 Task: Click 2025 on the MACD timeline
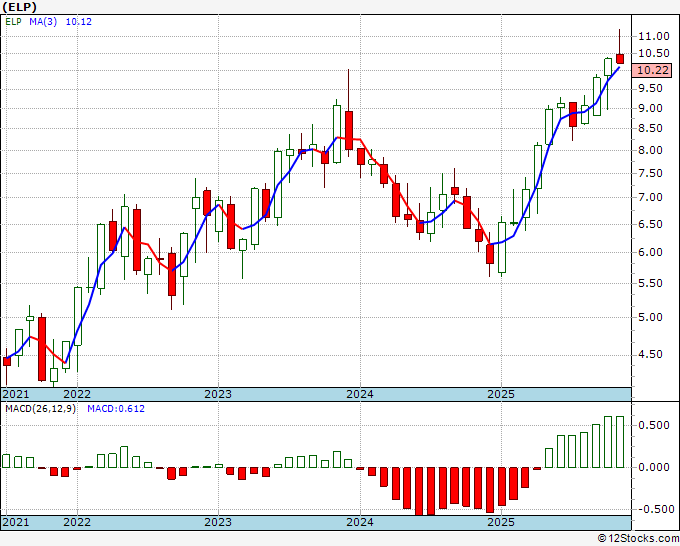(501, 522)
